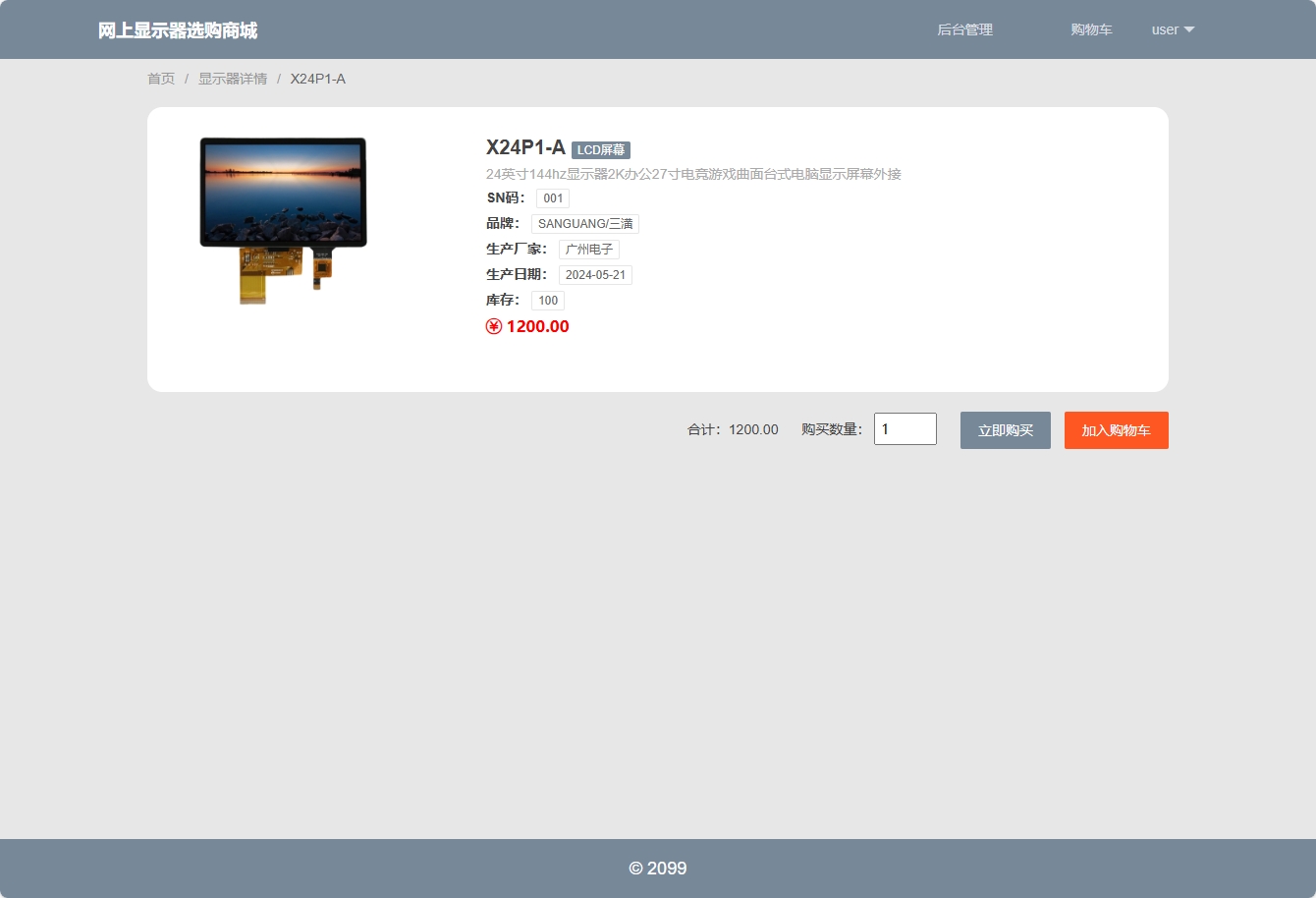This screenshot has width=1316, height=898.
Task: Click the red ¥ price icon
Action: click(494, 326)
